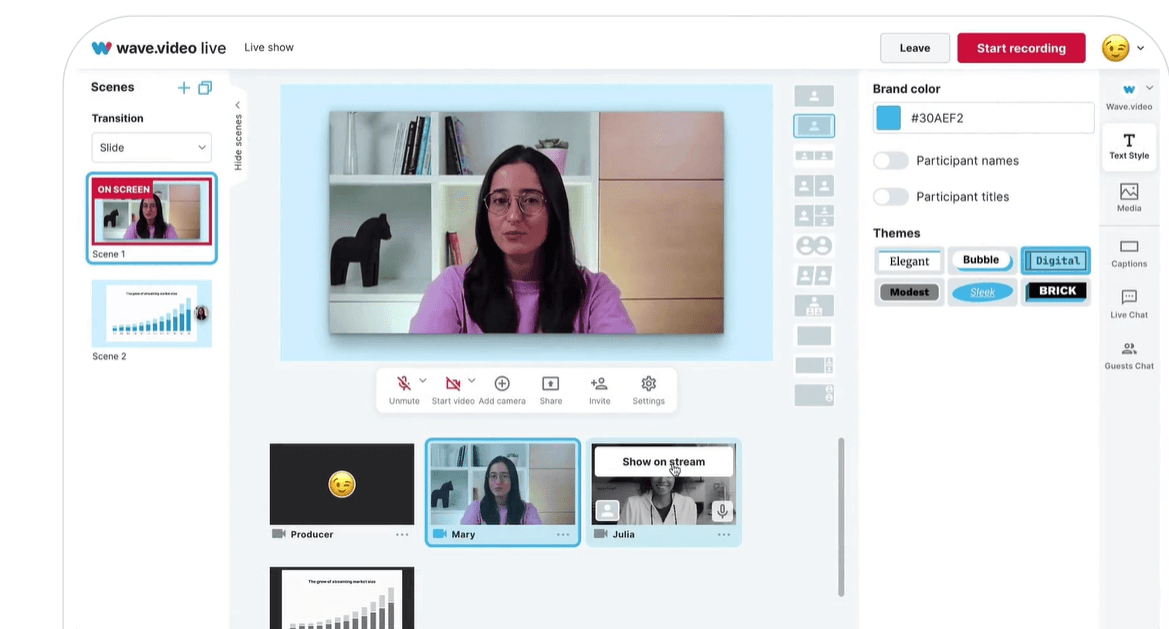Switch to the Text Style tab
Screen dimensions: 1169x629
click(x=1129, y=146)
